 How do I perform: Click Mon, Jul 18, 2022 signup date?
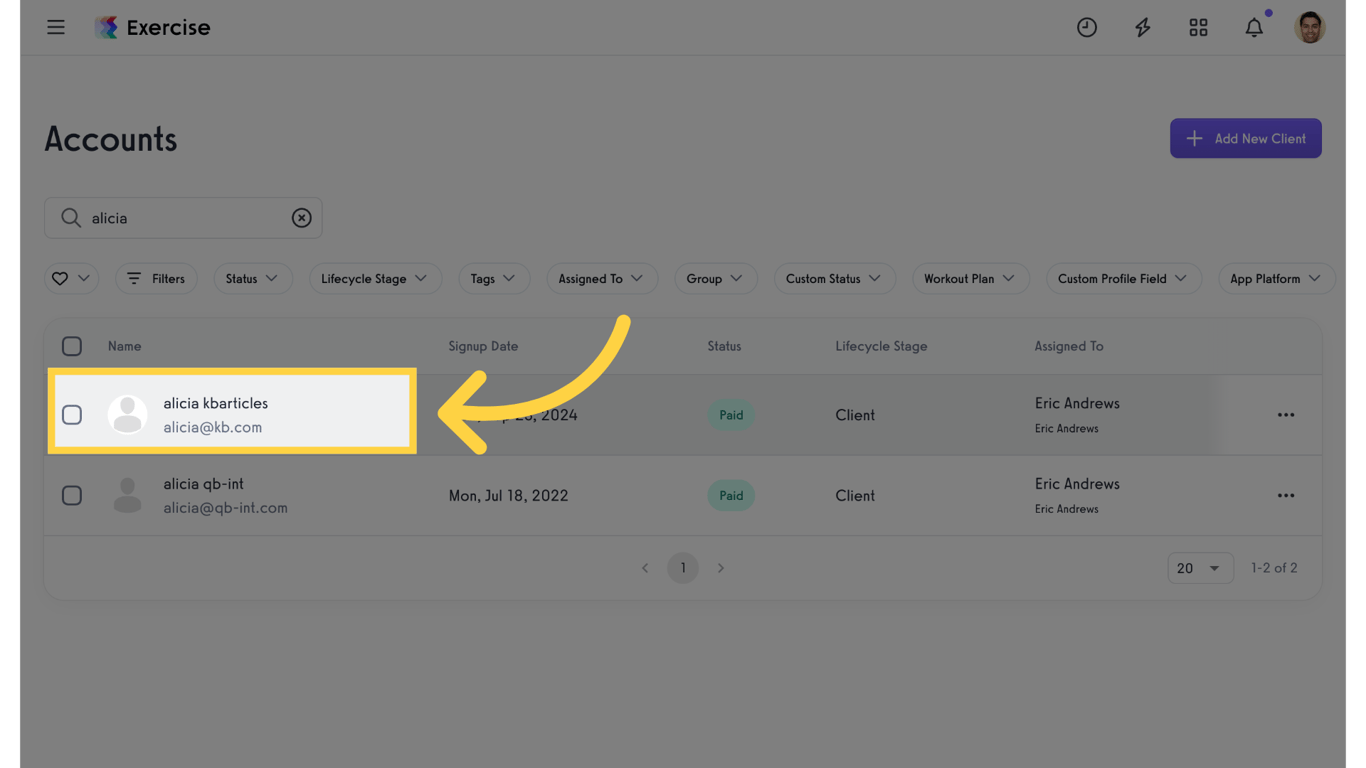point(508,496)
